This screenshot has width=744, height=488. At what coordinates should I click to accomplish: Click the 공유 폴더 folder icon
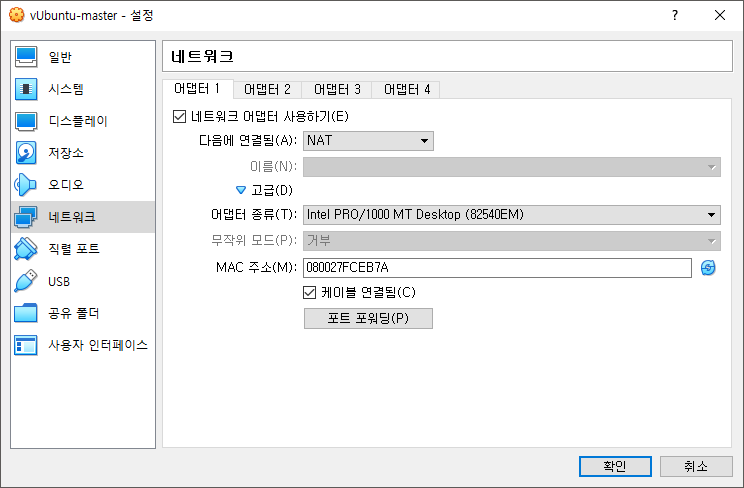click(26, 313)
